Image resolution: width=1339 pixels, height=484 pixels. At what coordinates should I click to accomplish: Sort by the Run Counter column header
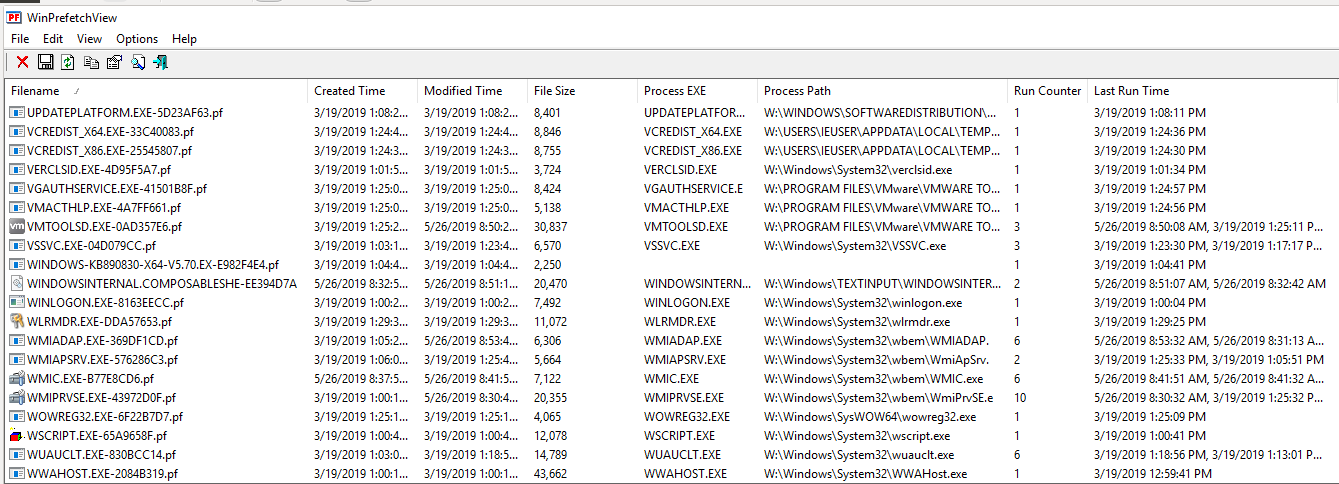(x=1047, y=91)
